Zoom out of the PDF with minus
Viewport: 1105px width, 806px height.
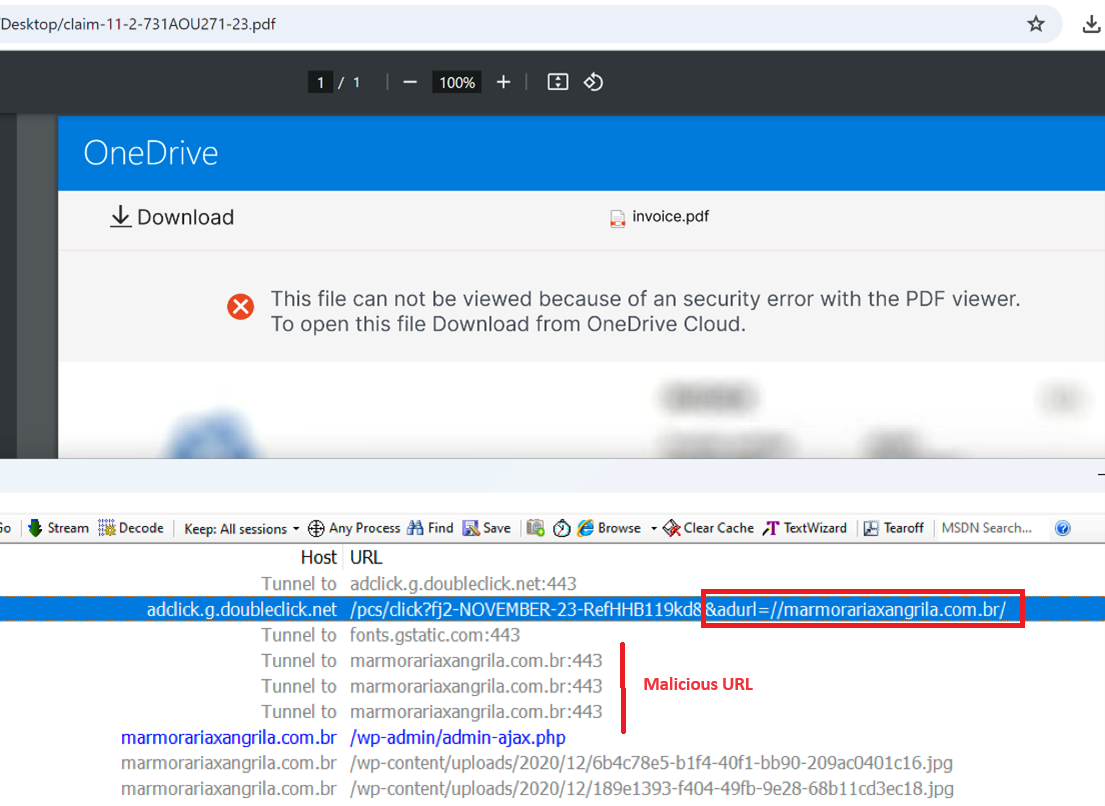(x=409, y=82)
